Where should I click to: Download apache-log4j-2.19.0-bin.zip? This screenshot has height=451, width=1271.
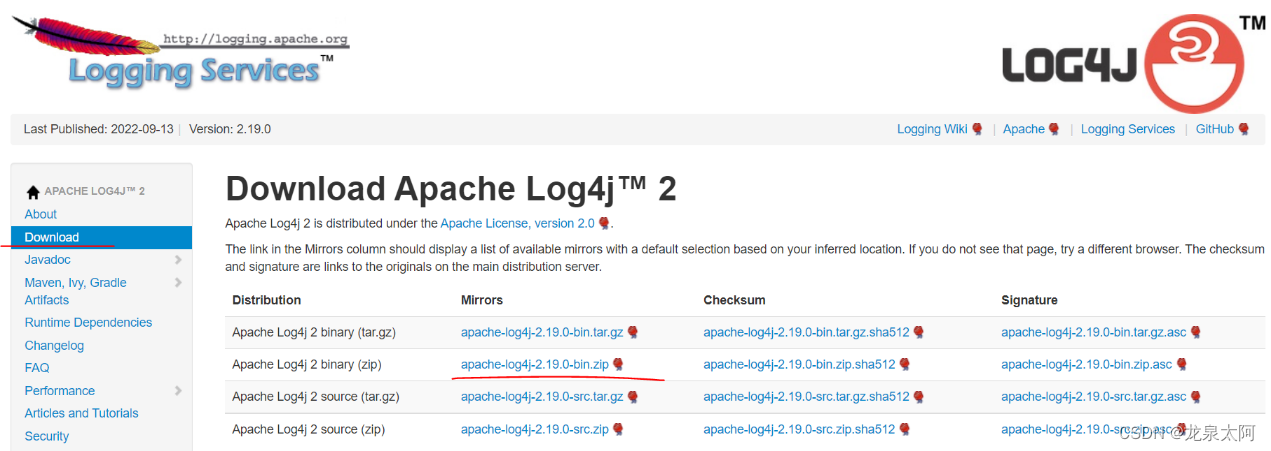tap(535, 364)
